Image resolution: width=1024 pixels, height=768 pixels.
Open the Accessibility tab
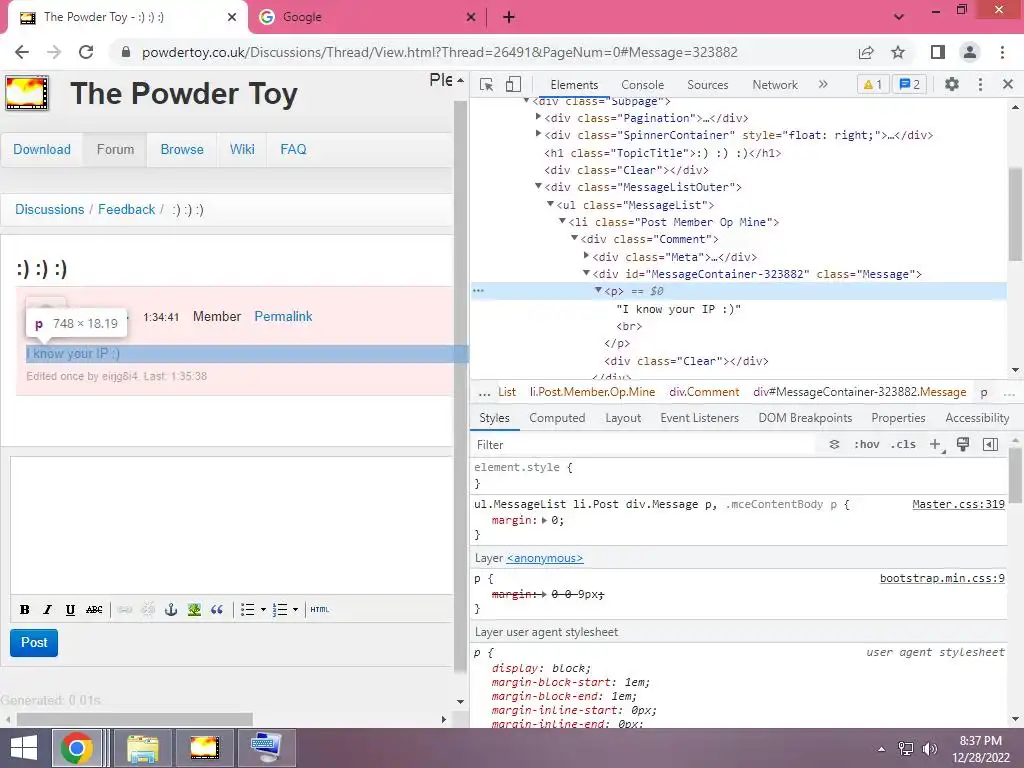coord(977,418)
